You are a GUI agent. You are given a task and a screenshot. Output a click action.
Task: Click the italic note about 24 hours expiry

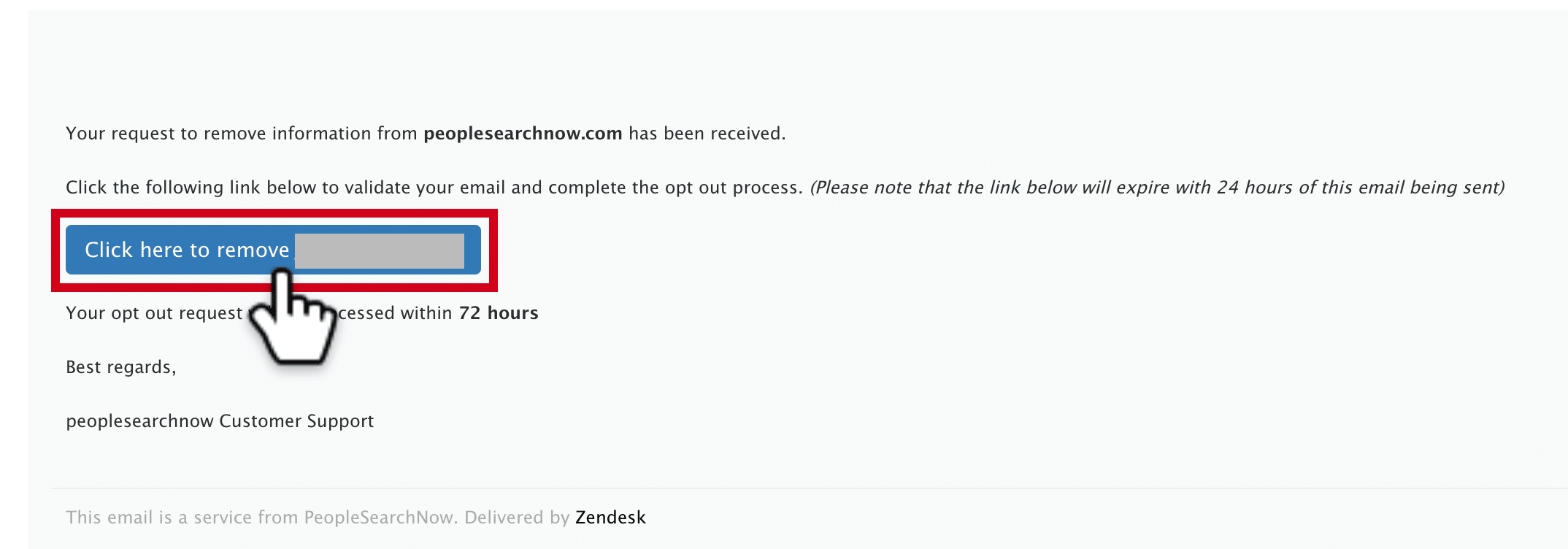coord(1157,188)
